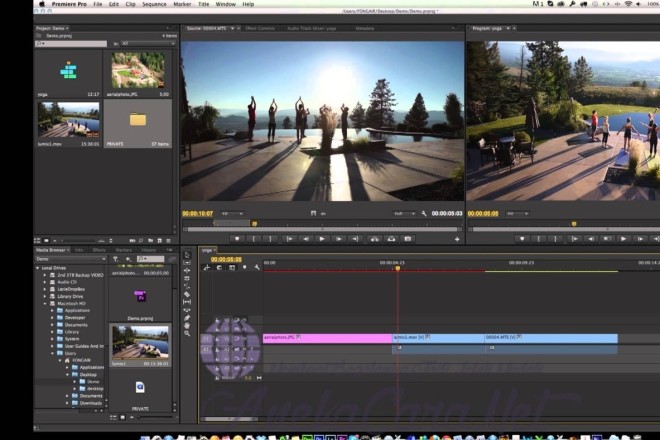Click Wi-Fi icon in macOS menu bar
This screenshot has width=660, height=440.
click(628, 4)
